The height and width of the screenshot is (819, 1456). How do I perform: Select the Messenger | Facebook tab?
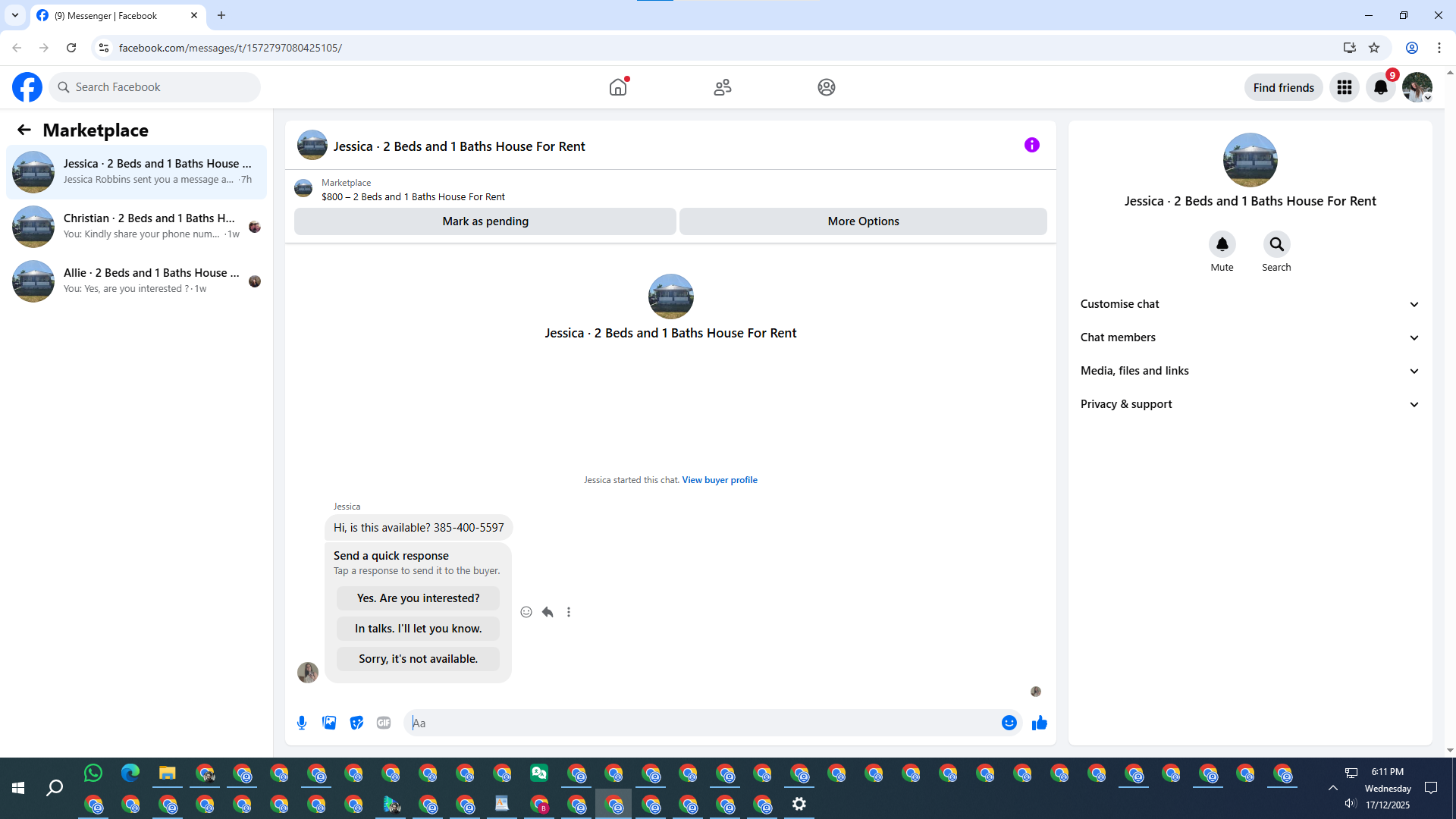pos(118,15)
